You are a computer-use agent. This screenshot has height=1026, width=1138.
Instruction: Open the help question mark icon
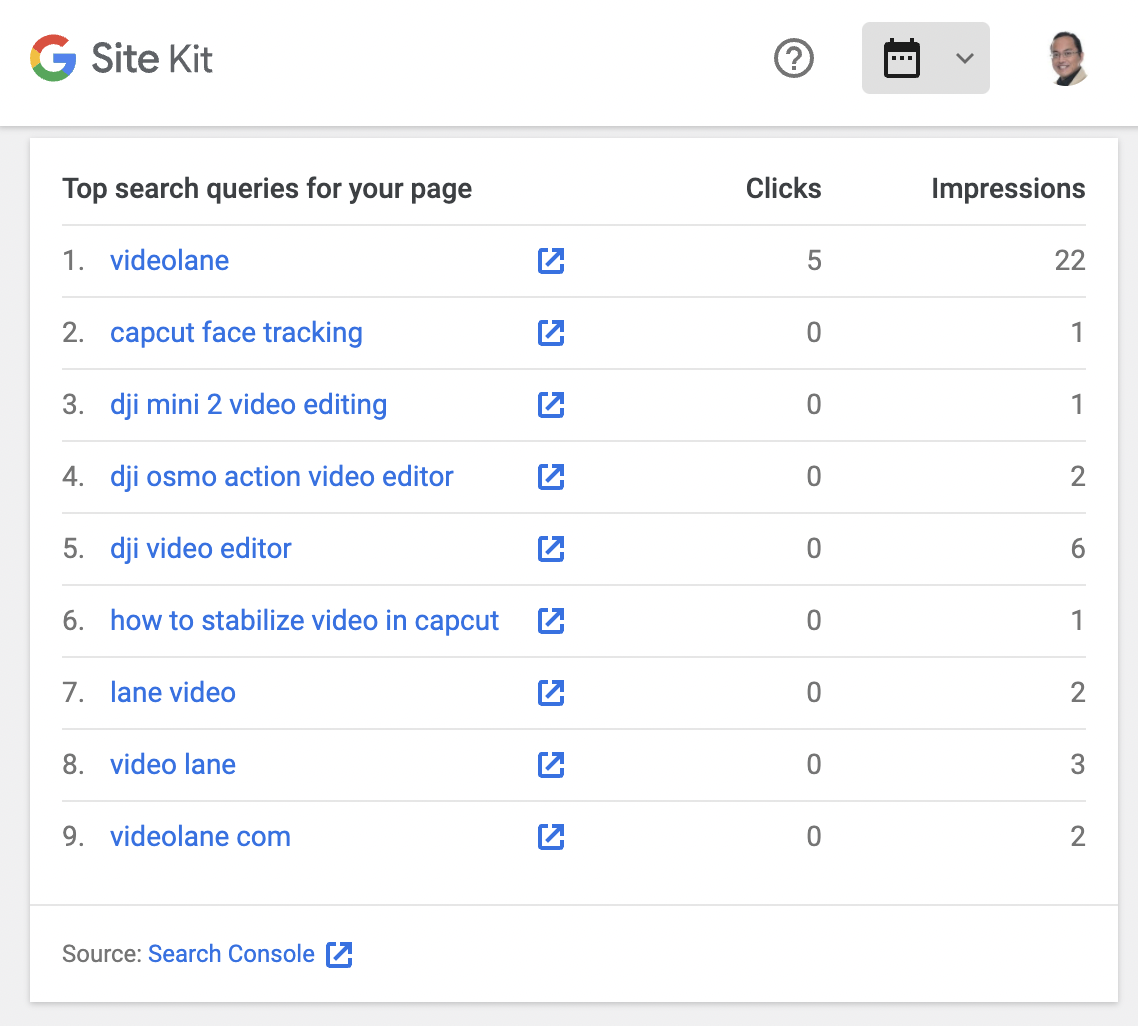pyautogui.click(x=794, y=58)
